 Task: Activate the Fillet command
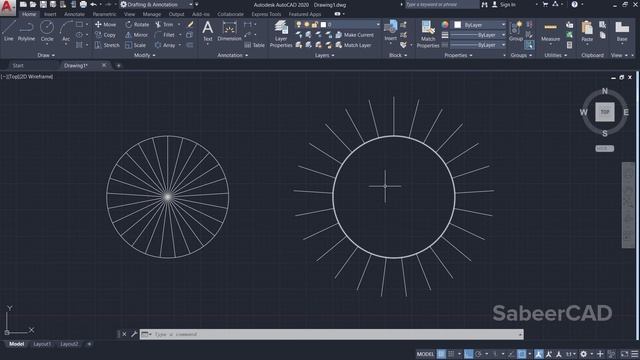coord(165,35)
